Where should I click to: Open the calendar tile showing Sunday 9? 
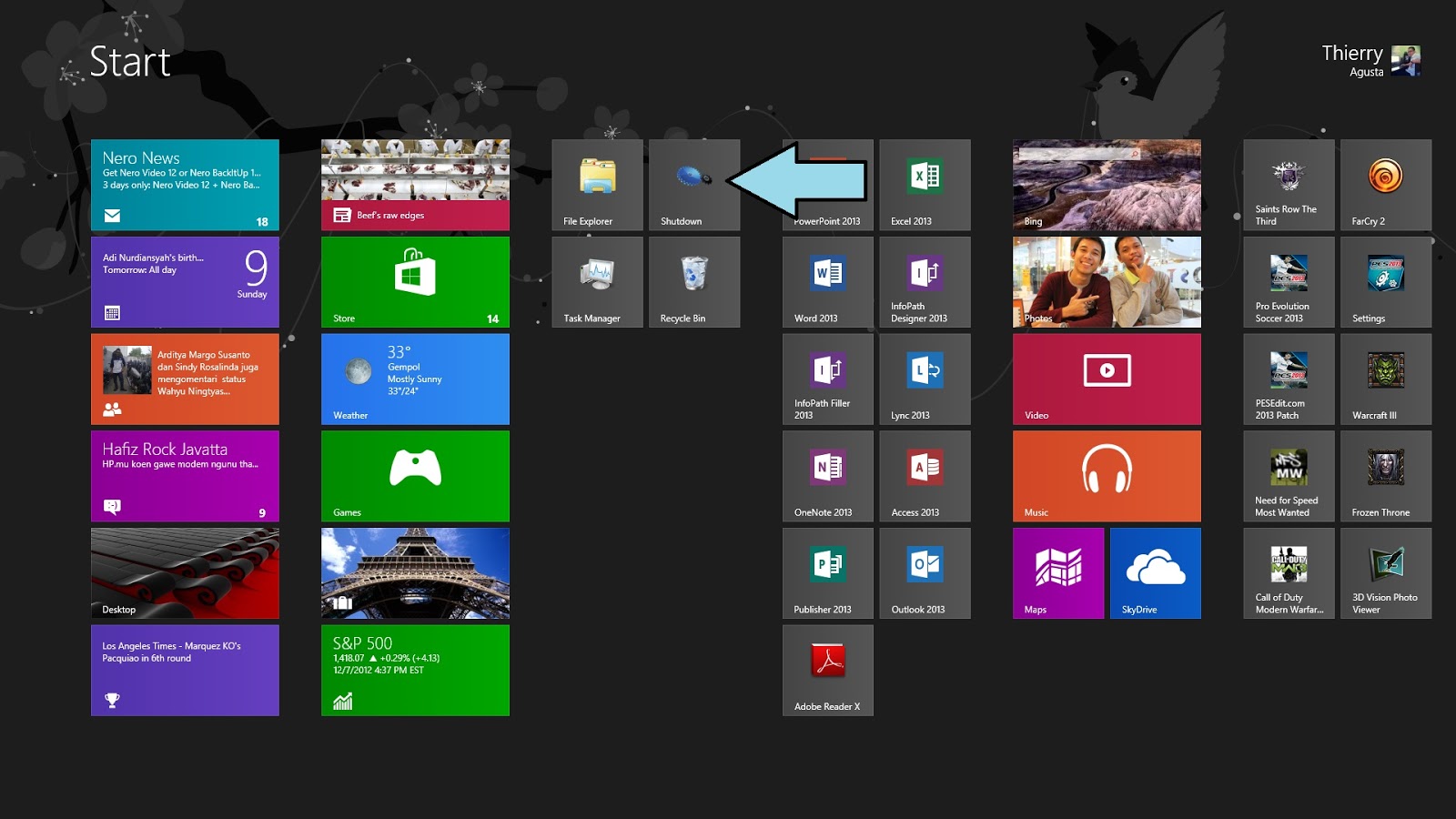coord(185,282)
